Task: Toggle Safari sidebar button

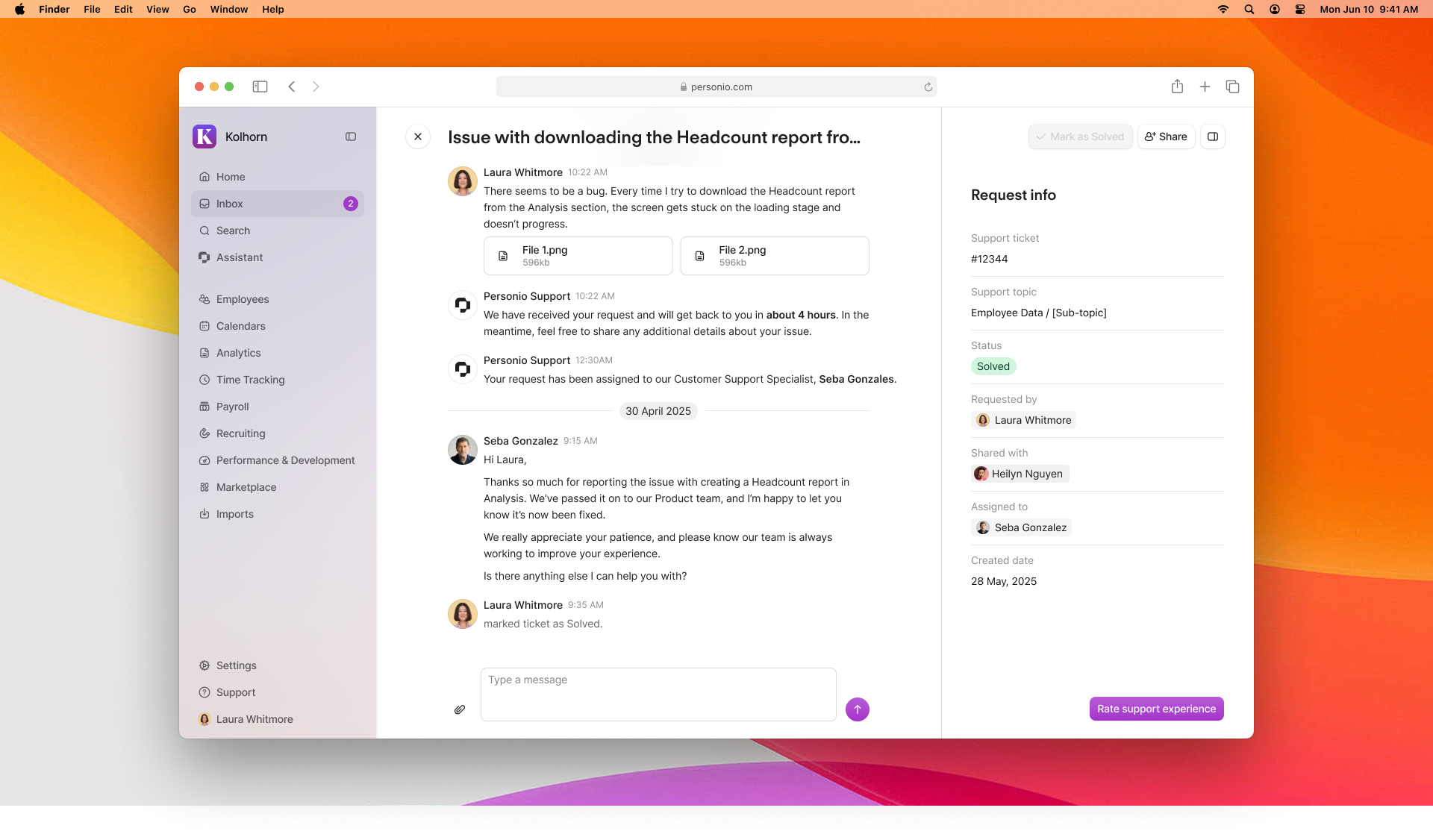Action: 260,87
